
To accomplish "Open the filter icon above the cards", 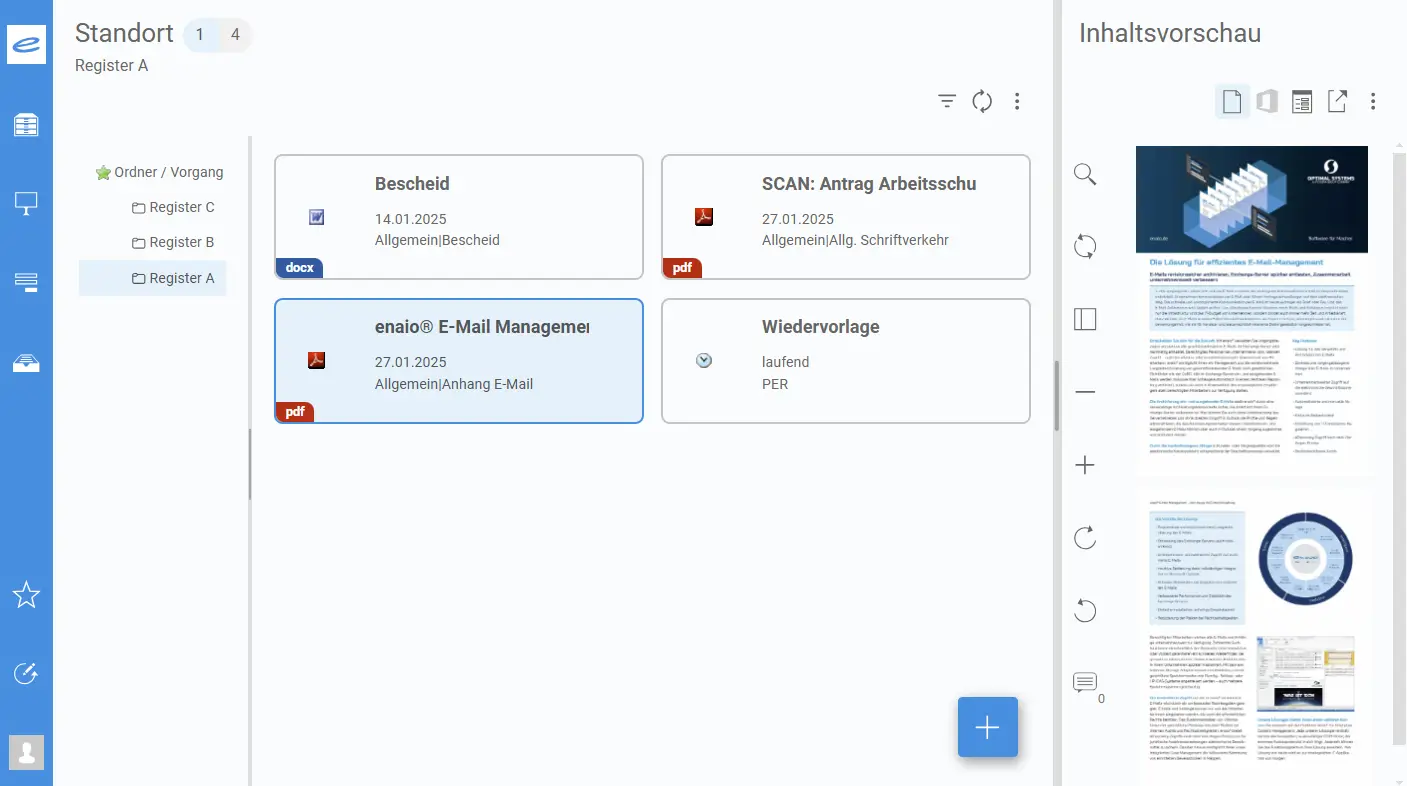I will 947,101.
